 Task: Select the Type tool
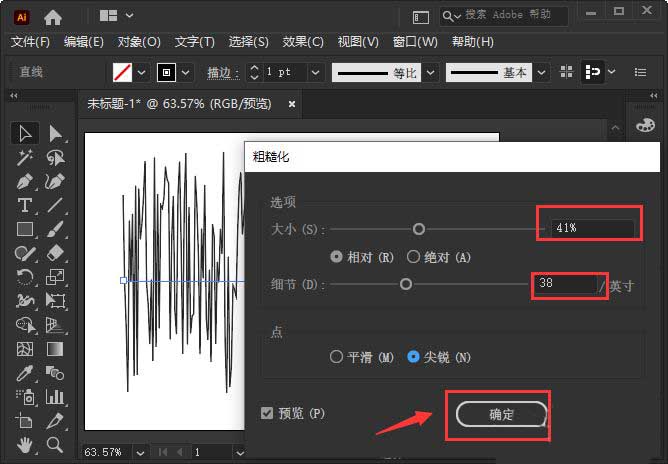tap(25, 205)
